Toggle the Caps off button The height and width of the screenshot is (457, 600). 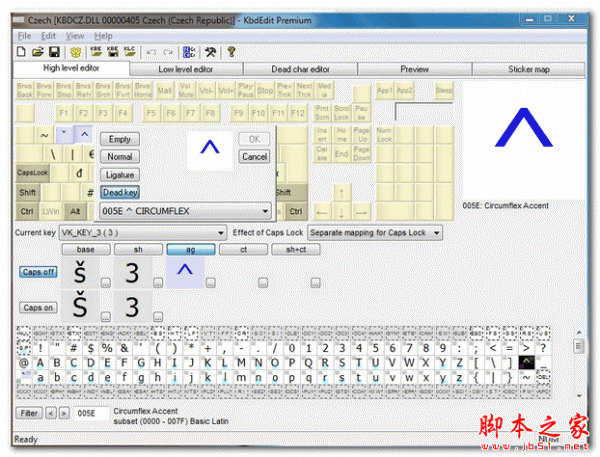click(x=38, y=272)
